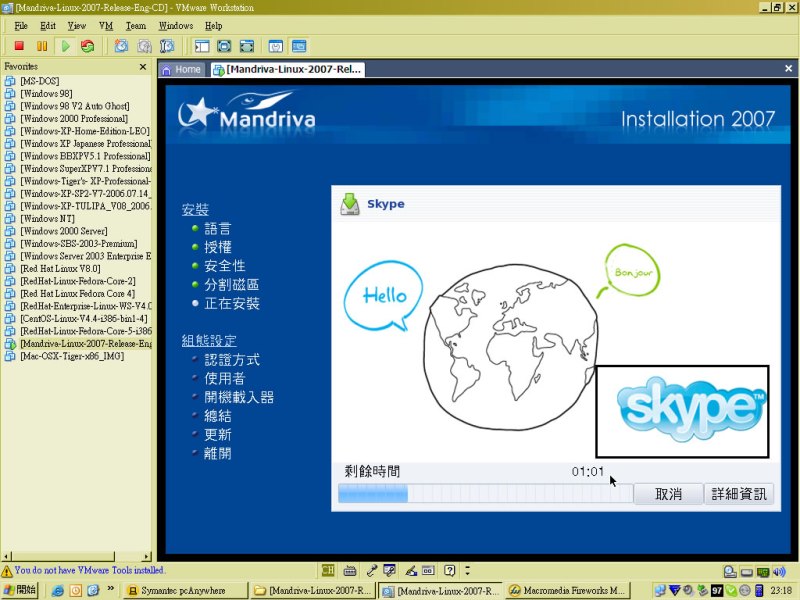The height and width of the screenshot is (600, 800).
Task: Open the VM menu
Action: tap(106, 26)
